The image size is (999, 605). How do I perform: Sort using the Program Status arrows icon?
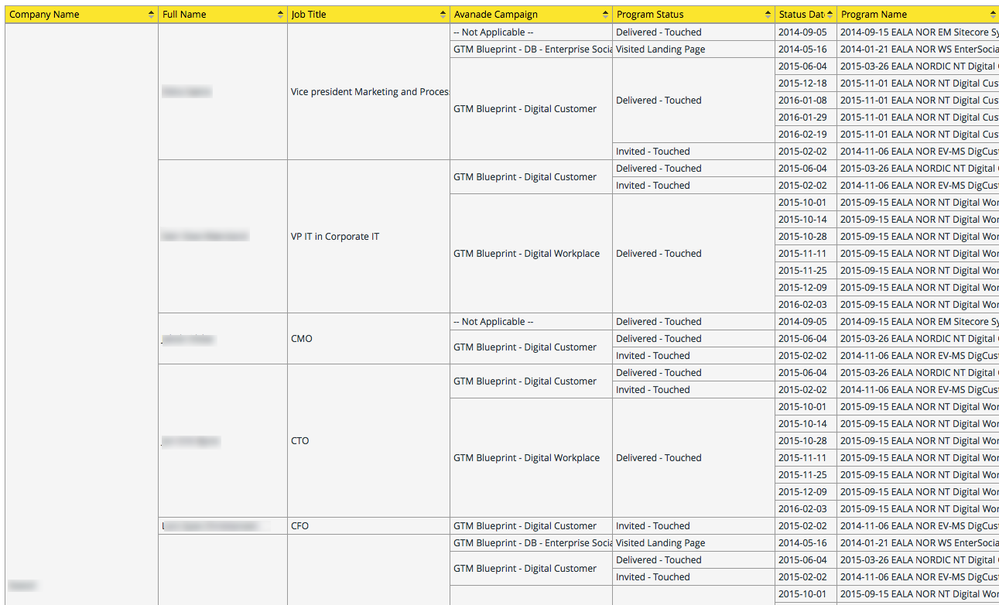coord(768,15)
